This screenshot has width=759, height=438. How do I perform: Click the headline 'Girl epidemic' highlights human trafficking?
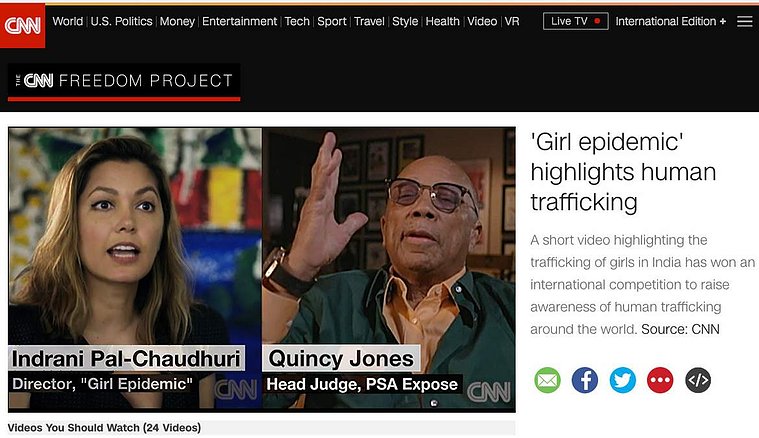click(x=623, y=172)
